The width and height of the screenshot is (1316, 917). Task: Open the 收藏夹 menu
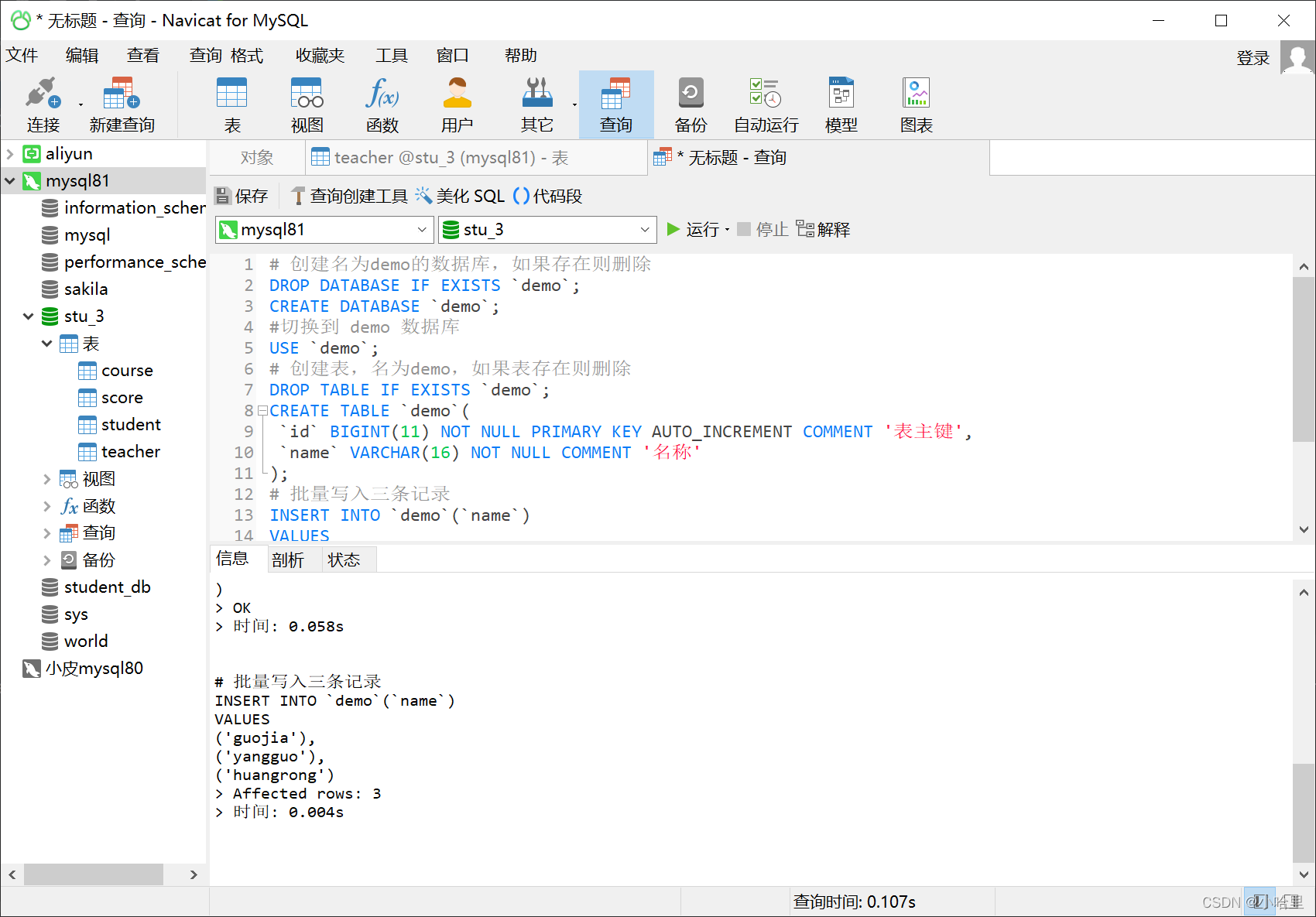click(320, 56)
